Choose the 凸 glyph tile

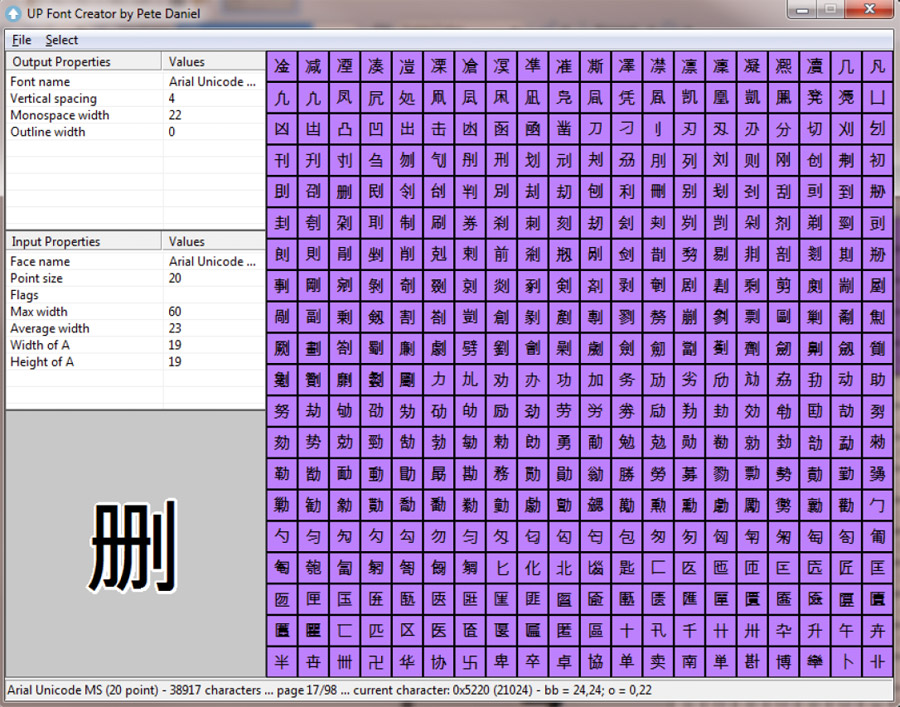[344, 130]
